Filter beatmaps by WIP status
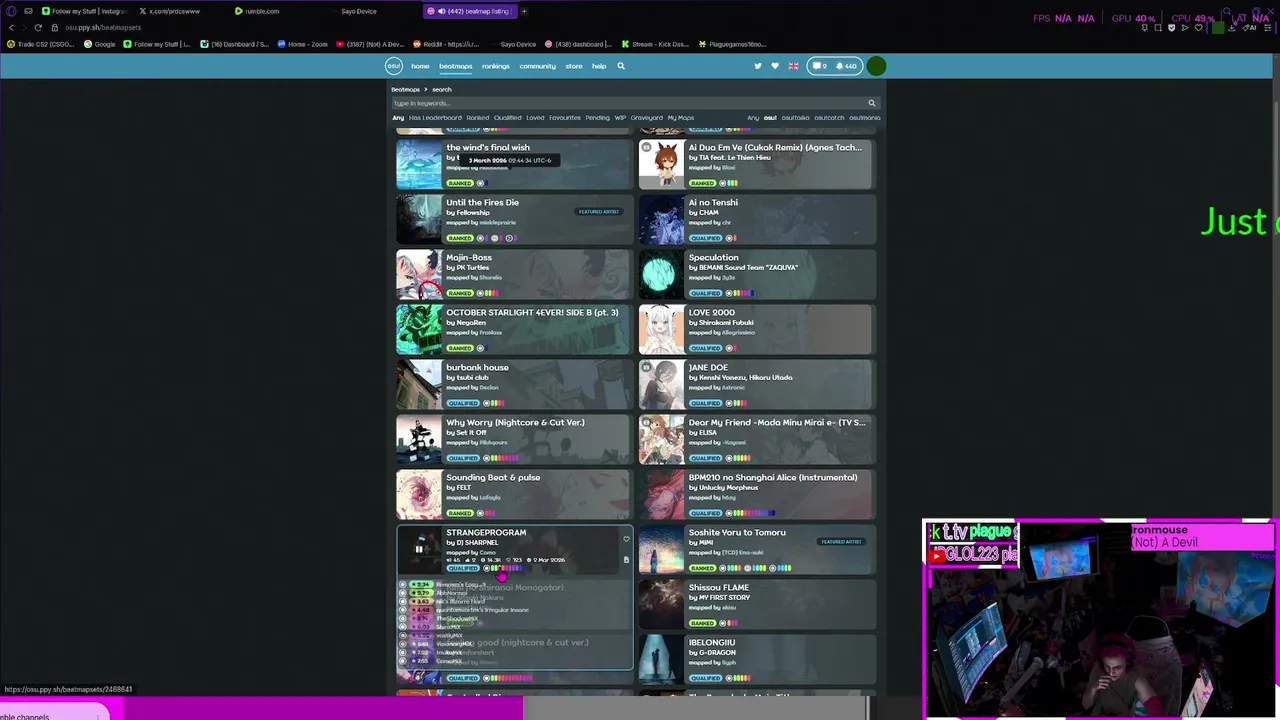Viewport: 1280px width, 720px height. pyautogui.click(x=620, y=118)
